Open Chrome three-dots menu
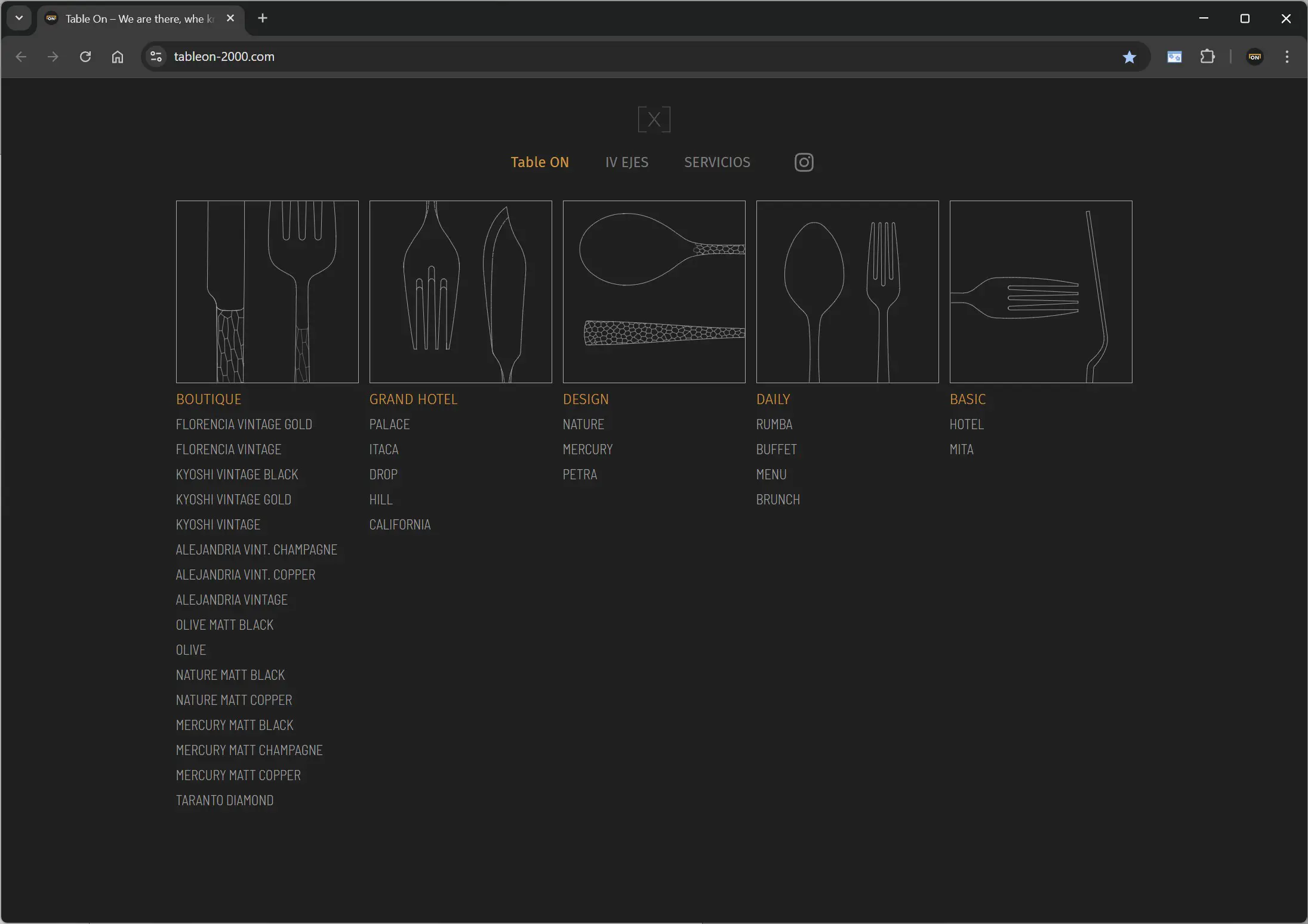This screenshot has width=1308, height=924. [x=1287, y=57]
